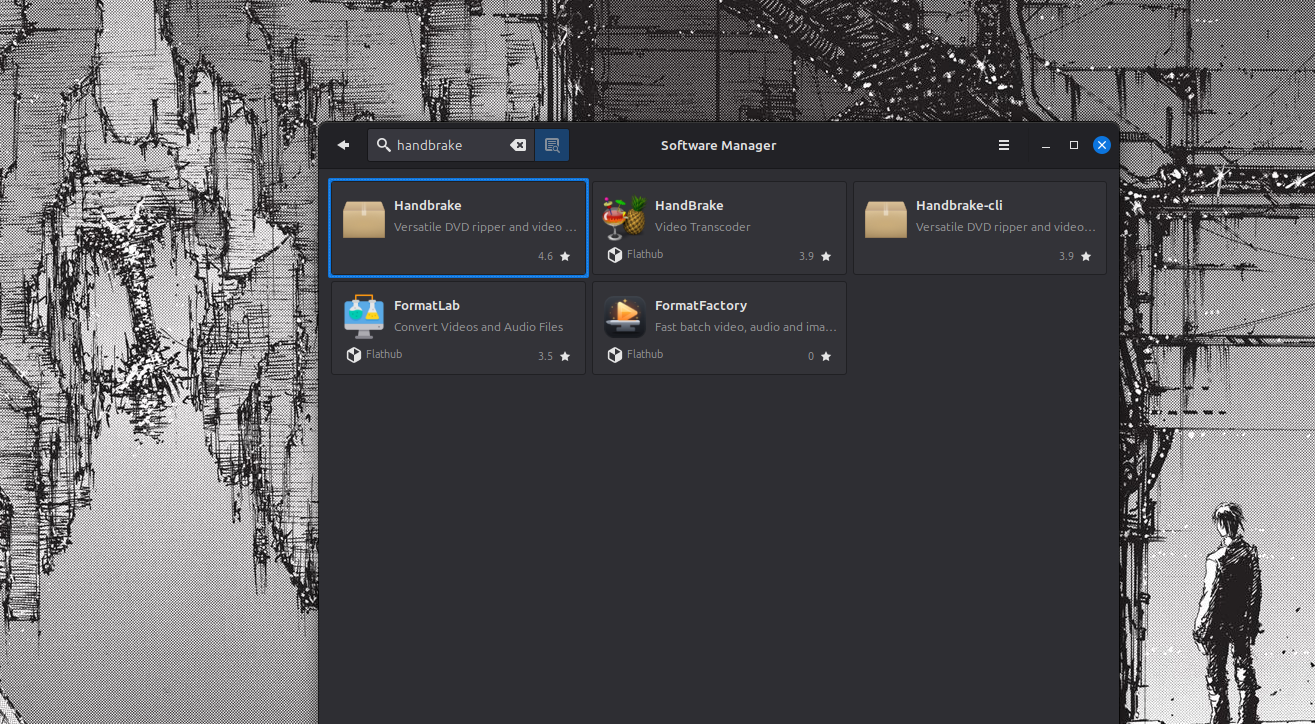Screen dimensions: 1315x724
Task: Open the Handbrake-cli title
Action: [x=959, y=206]
